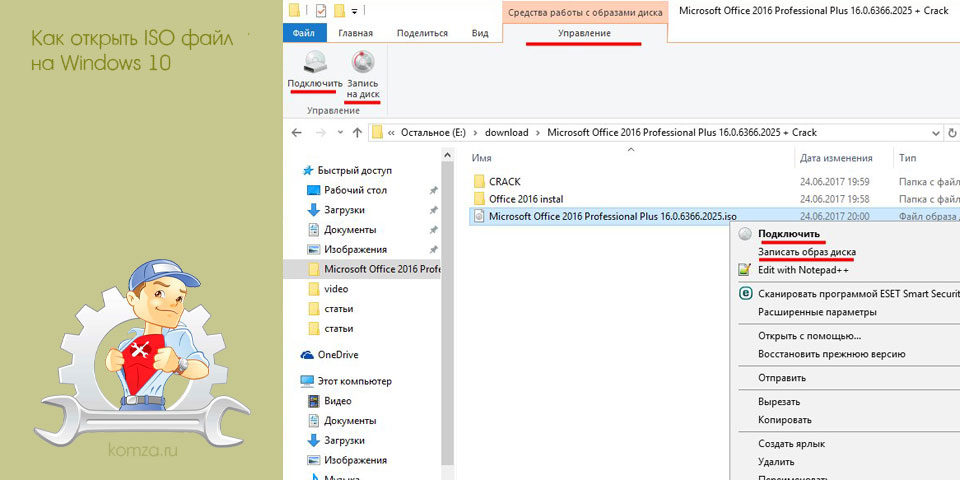Click the folder icon in the address bar
960x480 pixels.
point(378,132)
